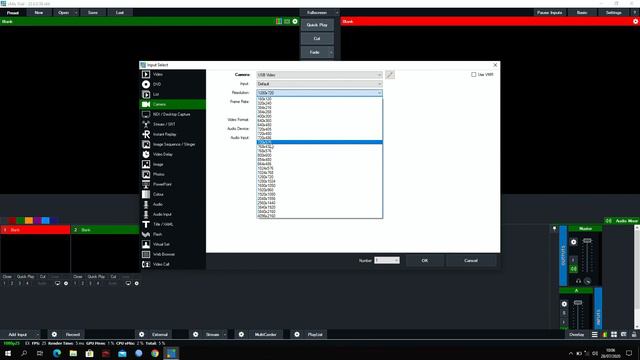Image resolution: width=640 pixels, height=360 pixels.
Task: Click the Pause Inputs button
Action: (549, 13)
